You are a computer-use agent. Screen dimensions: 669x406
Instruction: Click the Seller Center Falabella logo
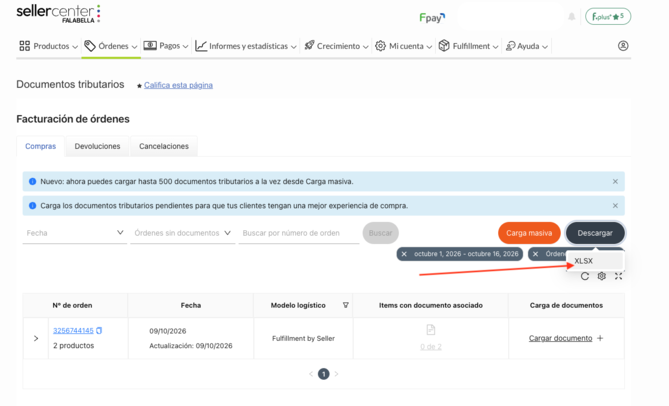click(58, 14)
